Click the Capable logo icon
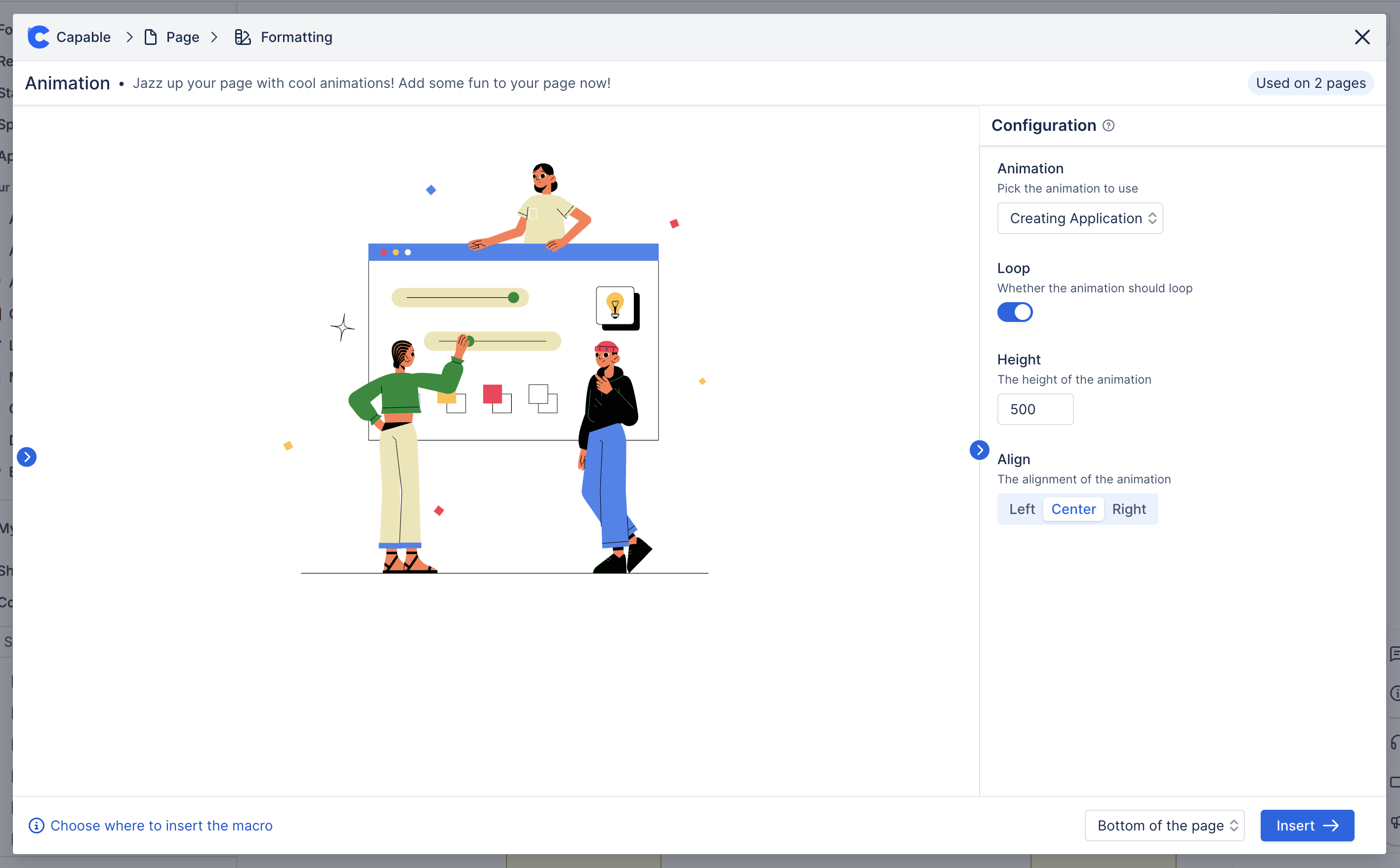The image size is (1400, 868). coord(39,38)
